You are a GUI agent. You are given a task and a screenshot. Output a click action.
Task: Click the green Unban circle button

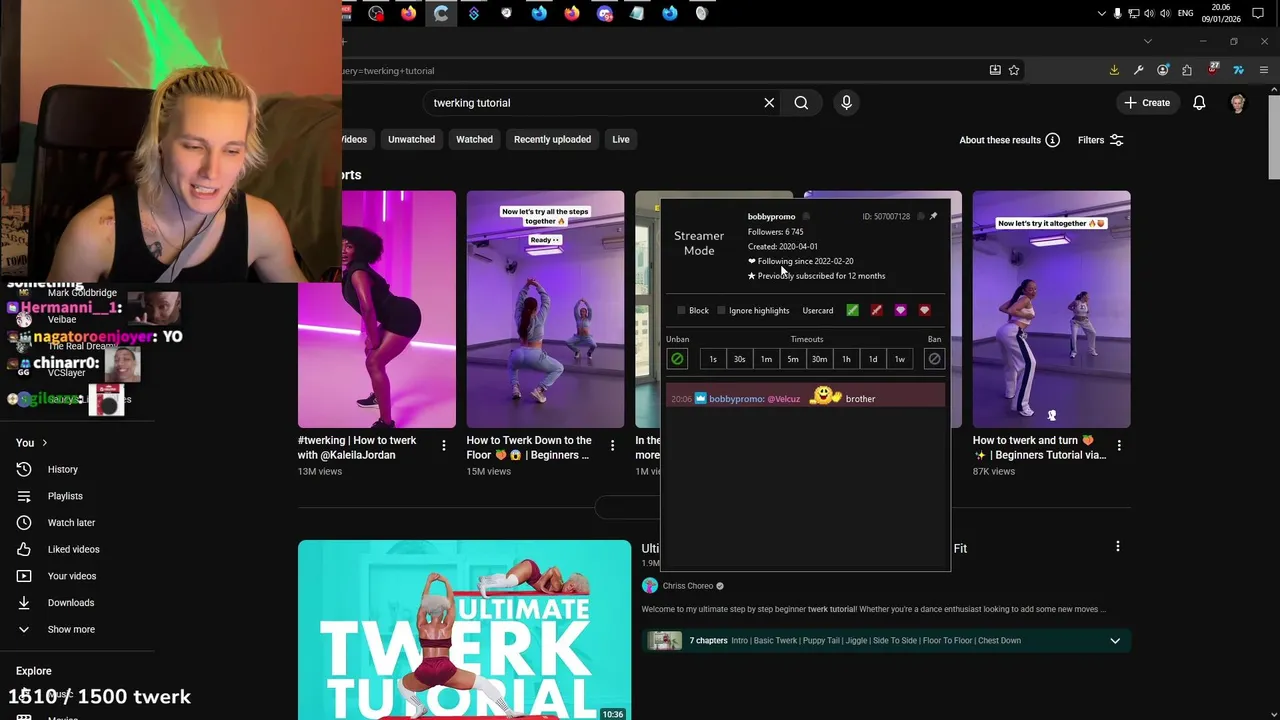coord(677,359)
